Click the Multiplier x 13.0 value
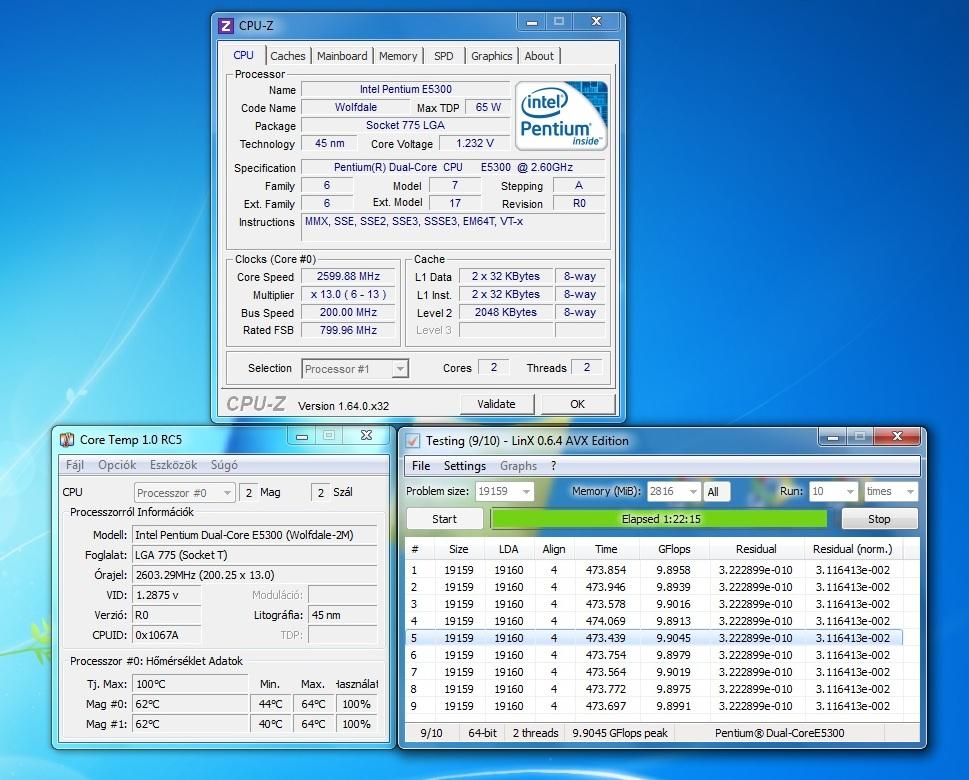The height and width of the screenshot is (780, 969). tap(348, 294)
